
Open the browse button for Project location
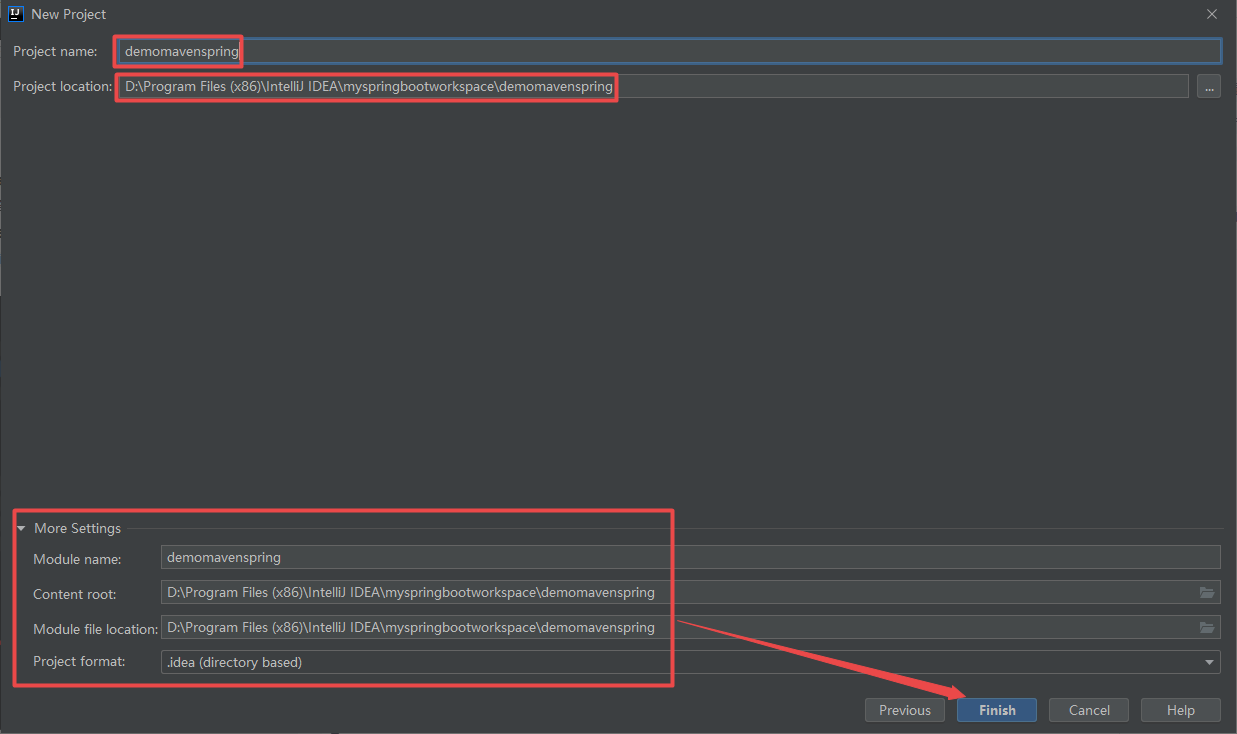[1209, 87]
